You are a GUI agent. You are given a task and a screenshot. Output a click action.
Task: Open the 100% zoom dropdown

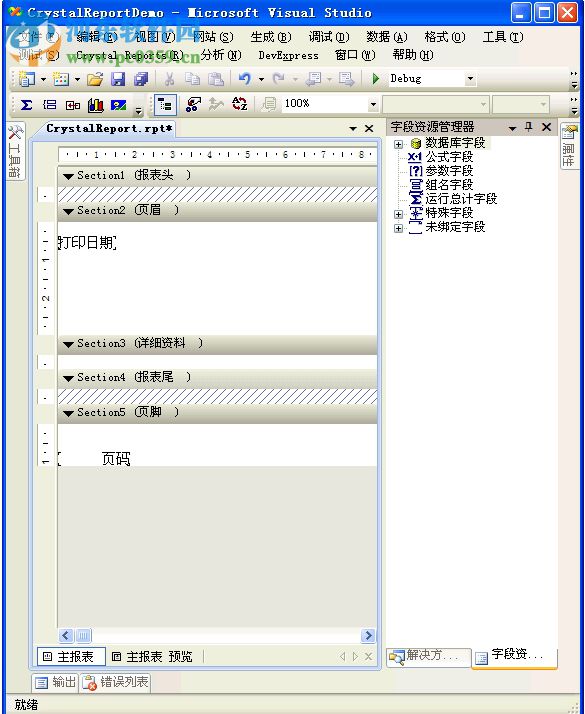click(373, 105)
